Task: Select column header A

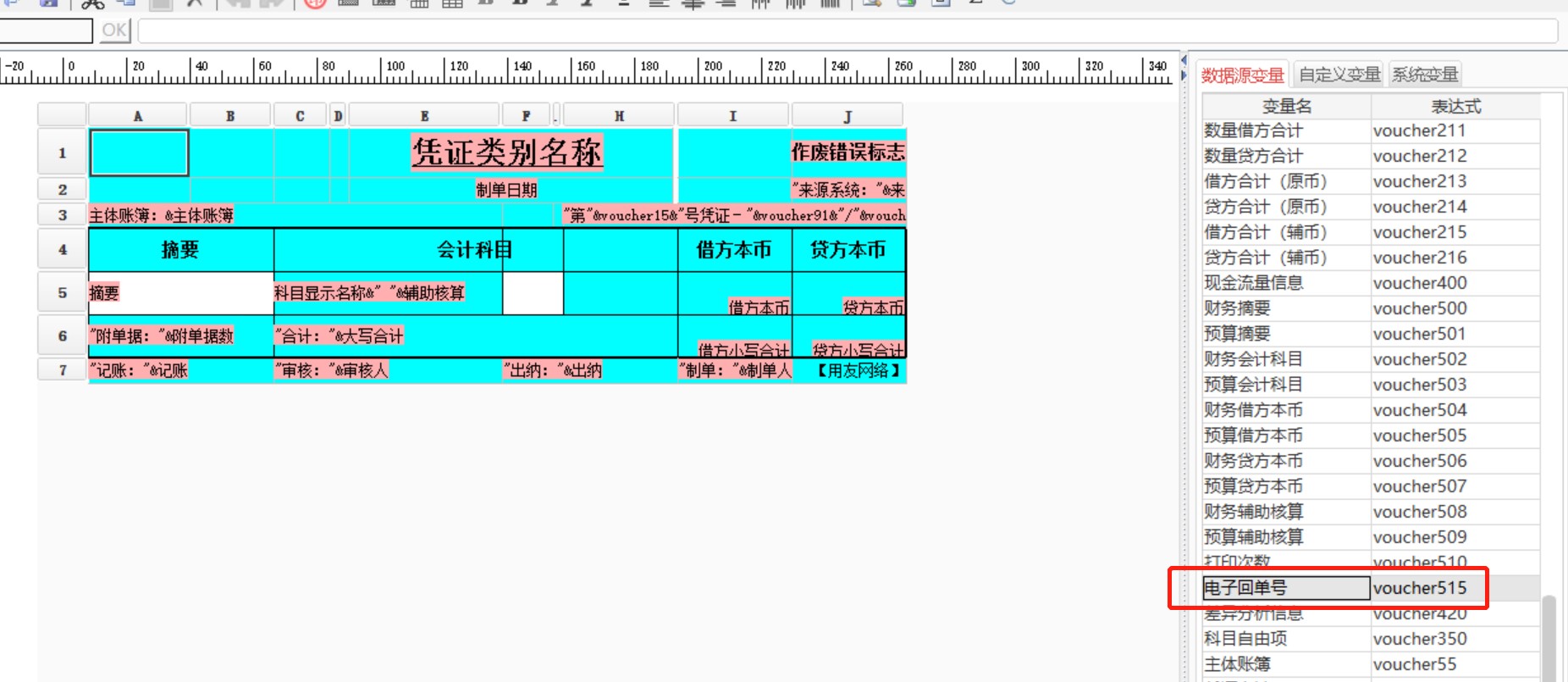Action: 138,115
